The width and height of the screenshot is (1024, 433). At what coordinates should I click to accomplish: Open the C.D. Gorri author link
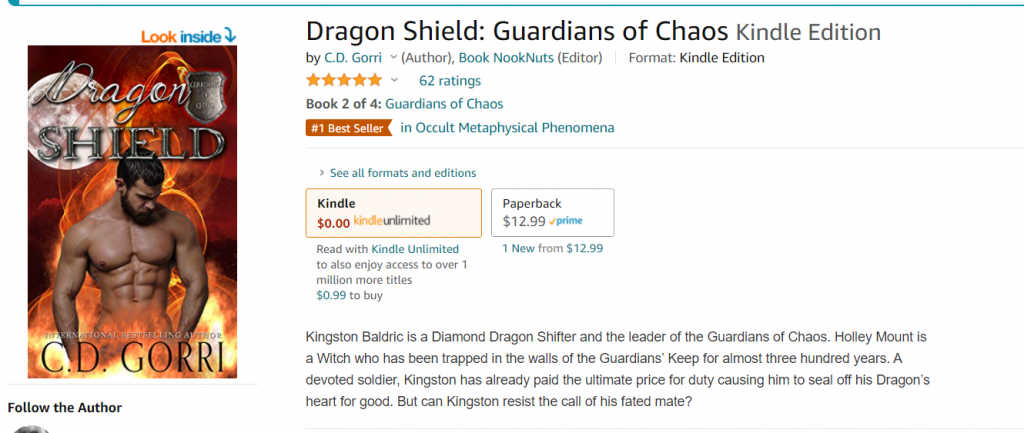coord(353,57)
